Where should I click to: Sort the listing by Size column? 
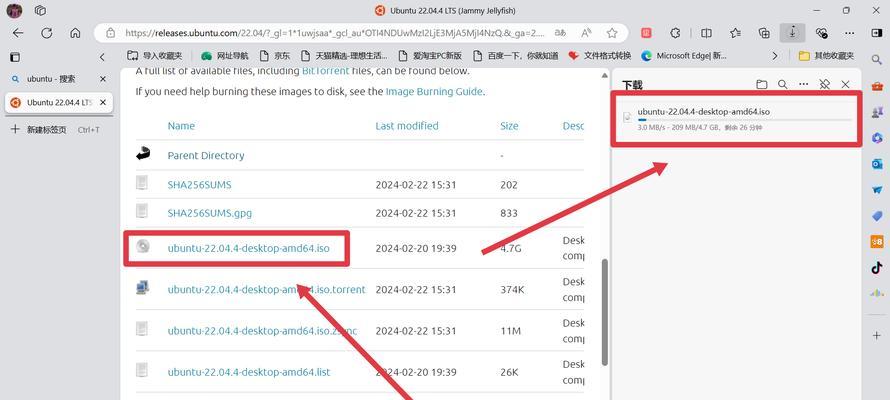pos(509,126)
